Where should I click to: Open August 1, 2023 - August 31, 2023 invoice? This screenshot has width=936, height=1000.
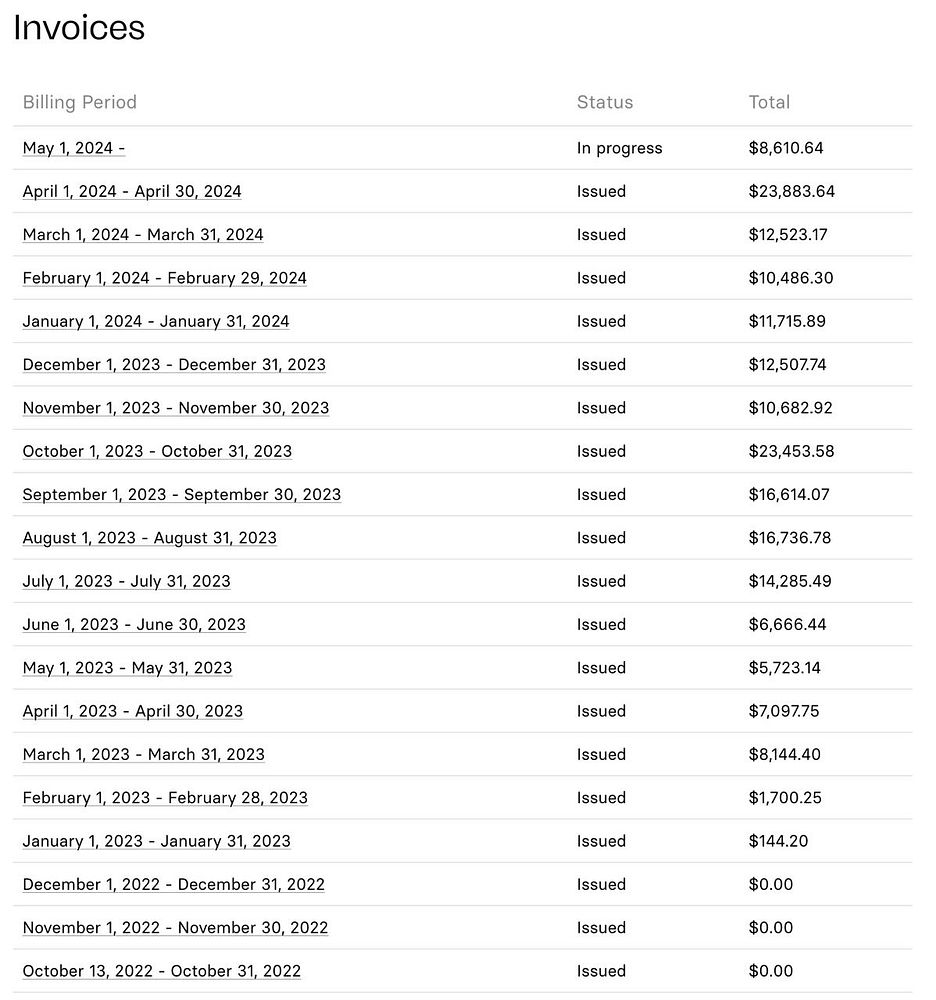(149, 538)
